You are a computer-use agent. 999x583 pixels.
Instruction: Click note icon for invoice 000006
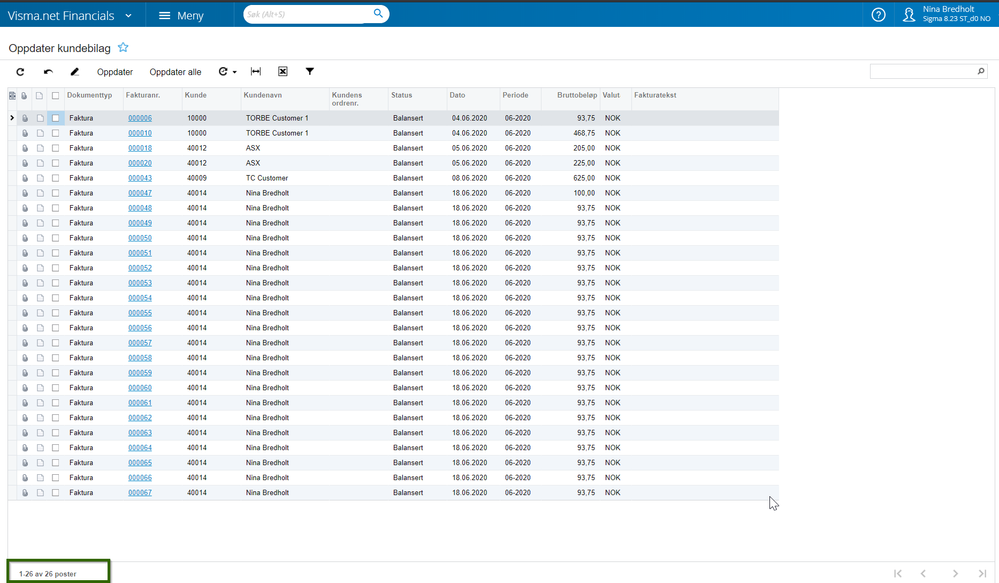[40, 118]
